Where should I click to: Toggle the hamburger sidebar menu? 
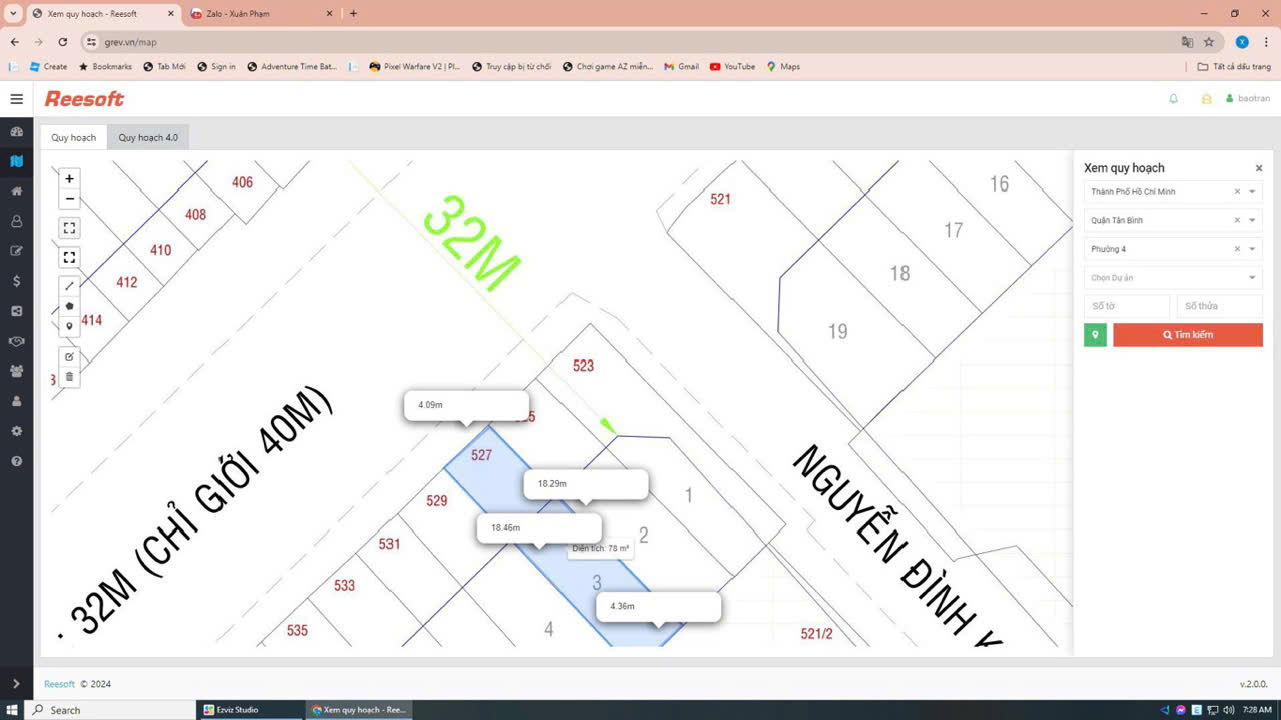coord(16,99)
